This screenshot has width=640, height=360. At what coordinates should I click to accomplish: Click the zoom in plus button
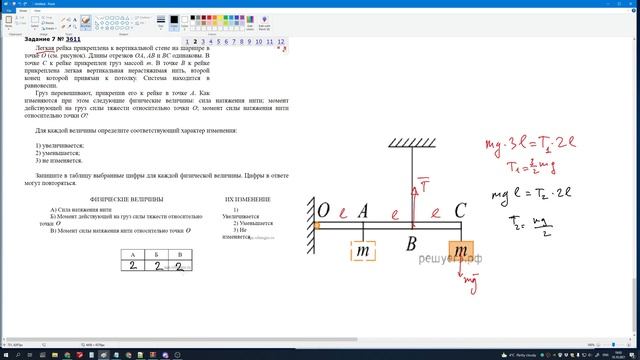point(629,345)
